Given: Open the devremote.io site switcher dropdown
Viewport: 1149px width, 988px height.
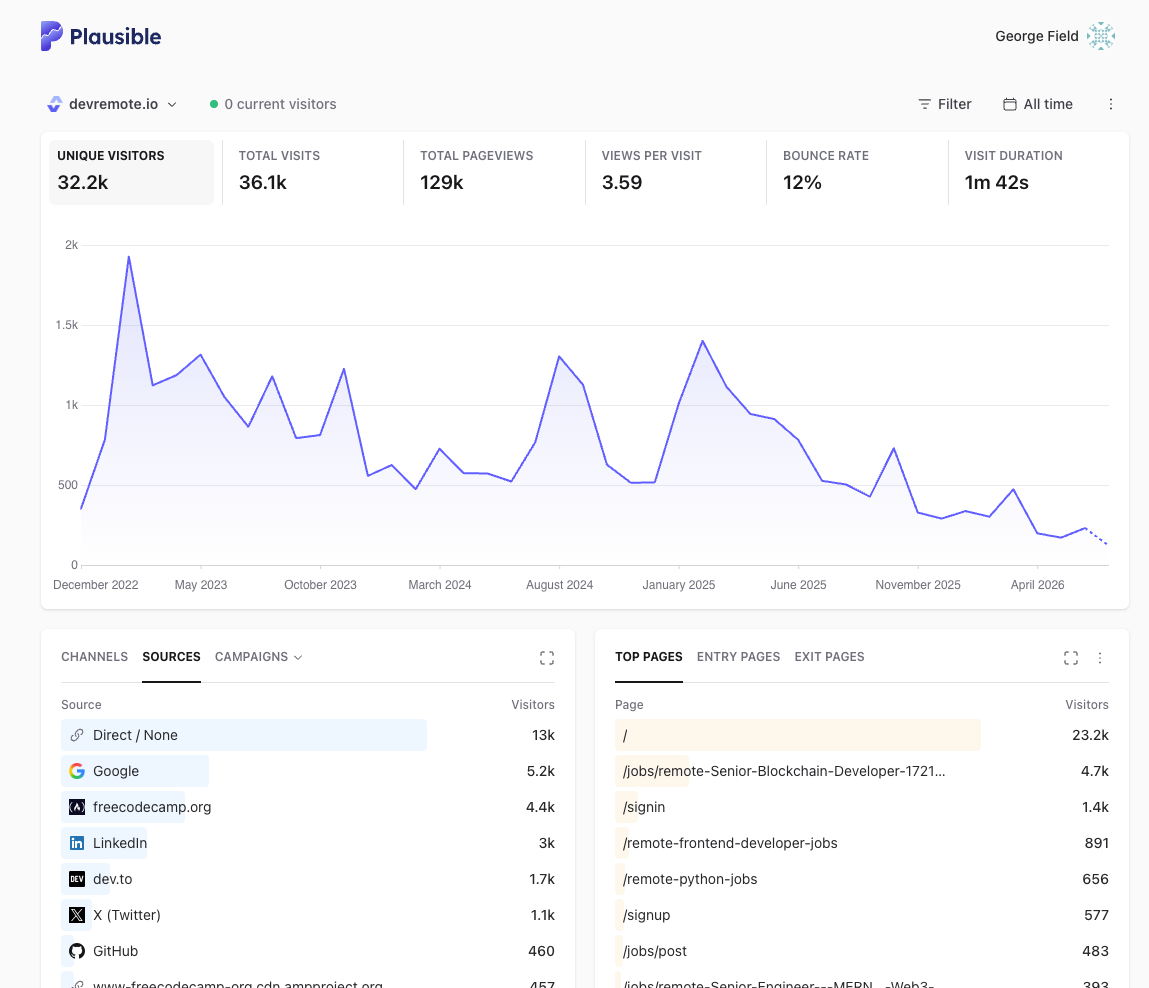Looking at the screenshot, I should [112, 104].
